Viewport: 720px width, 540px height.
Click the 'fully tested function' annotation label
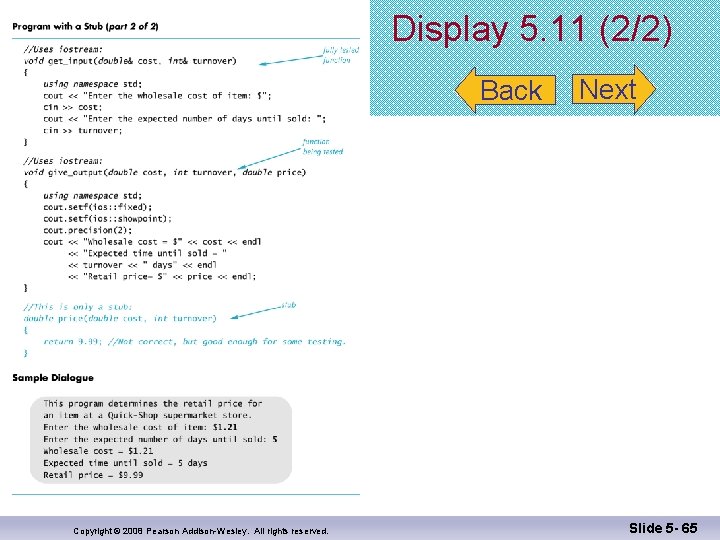point(340,55)
